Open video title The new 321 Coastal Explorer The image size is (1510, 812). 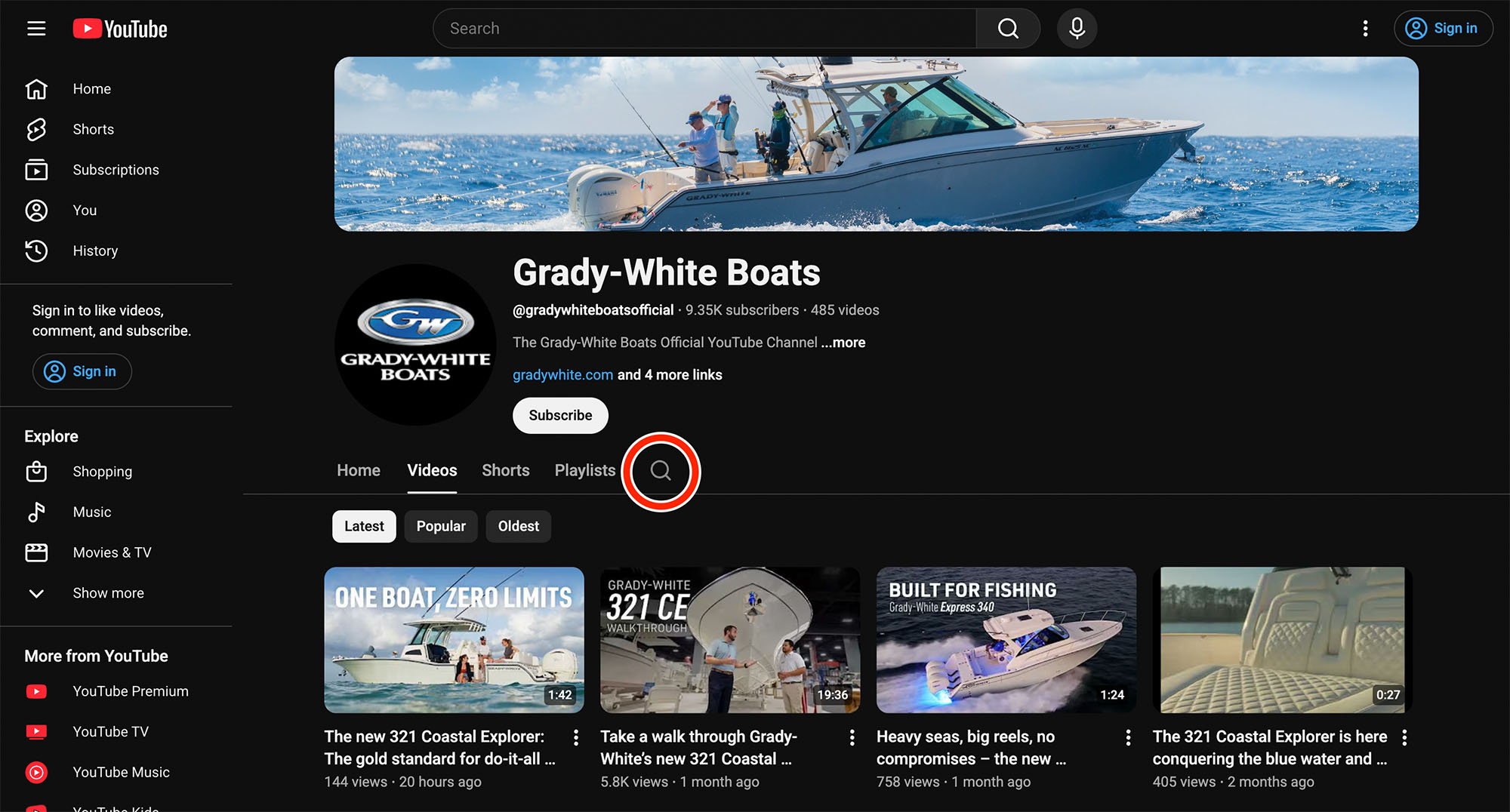440,748
